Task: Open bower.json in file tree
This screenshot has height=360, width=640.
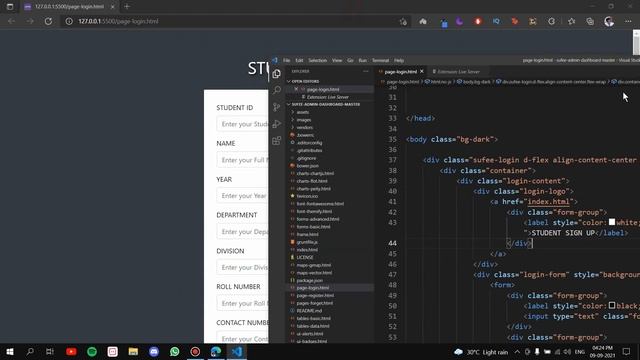Action: tap(307, 166)
